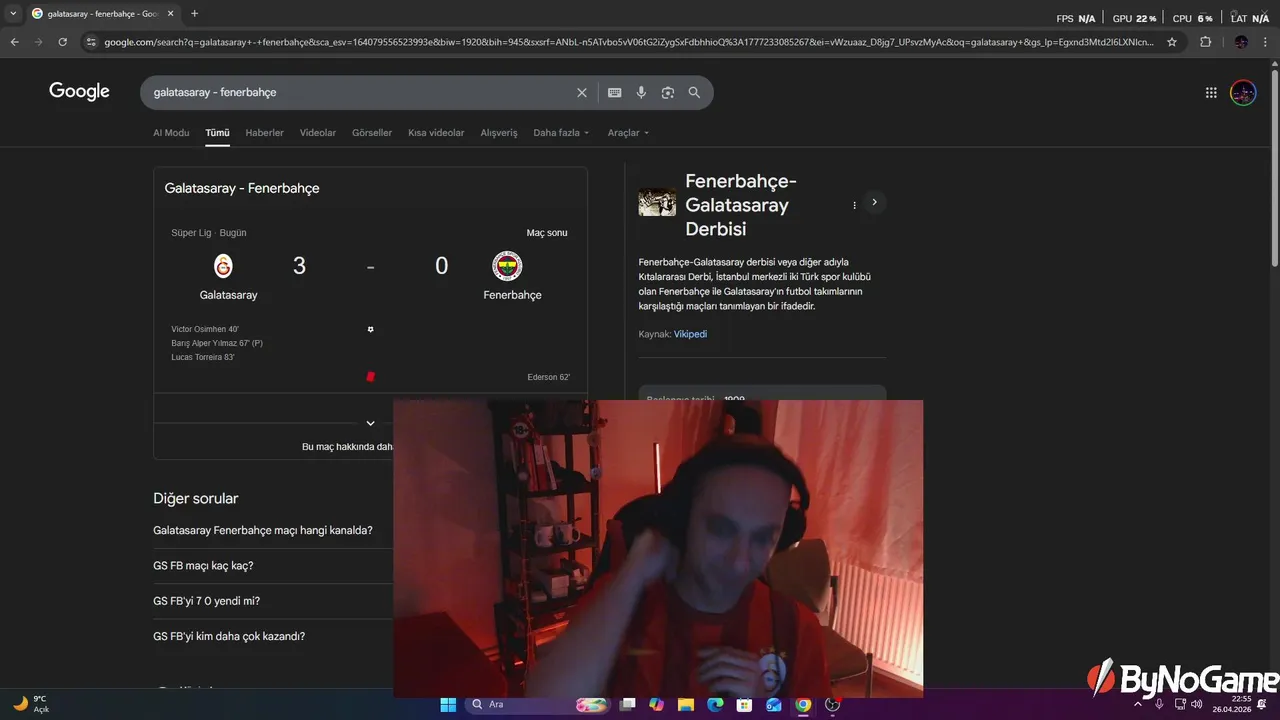Open the Google account avatar
This screenshot has height=720, width=1280.
(1243, 93)
